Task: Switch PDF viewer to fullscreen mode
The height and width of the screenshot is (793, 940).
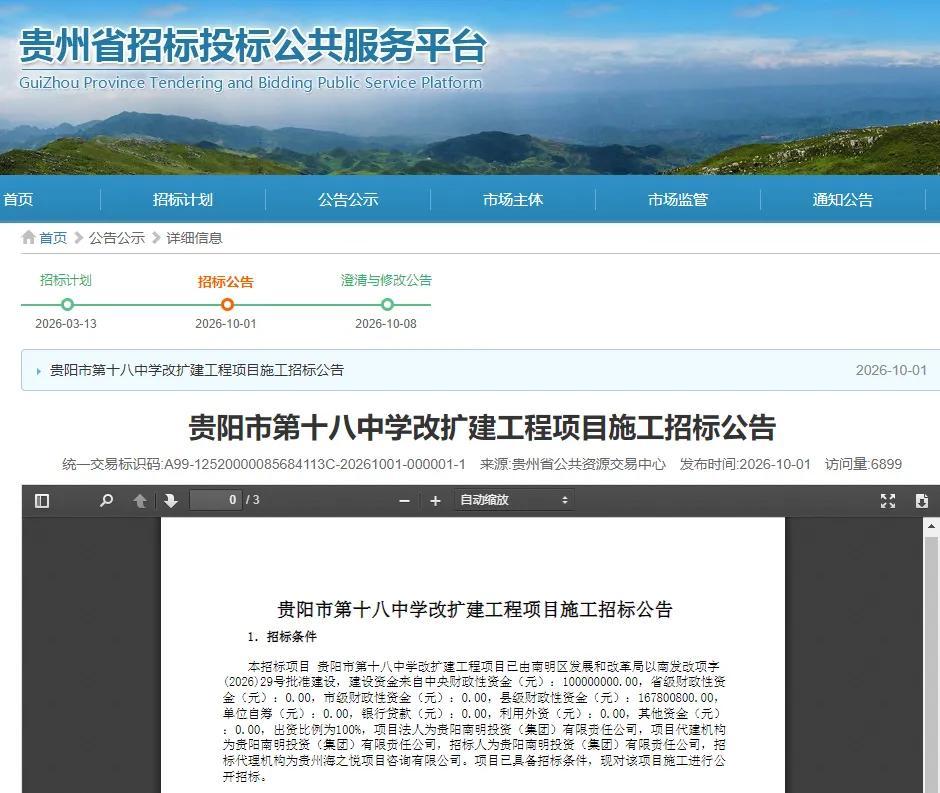Action: point(888,500)
